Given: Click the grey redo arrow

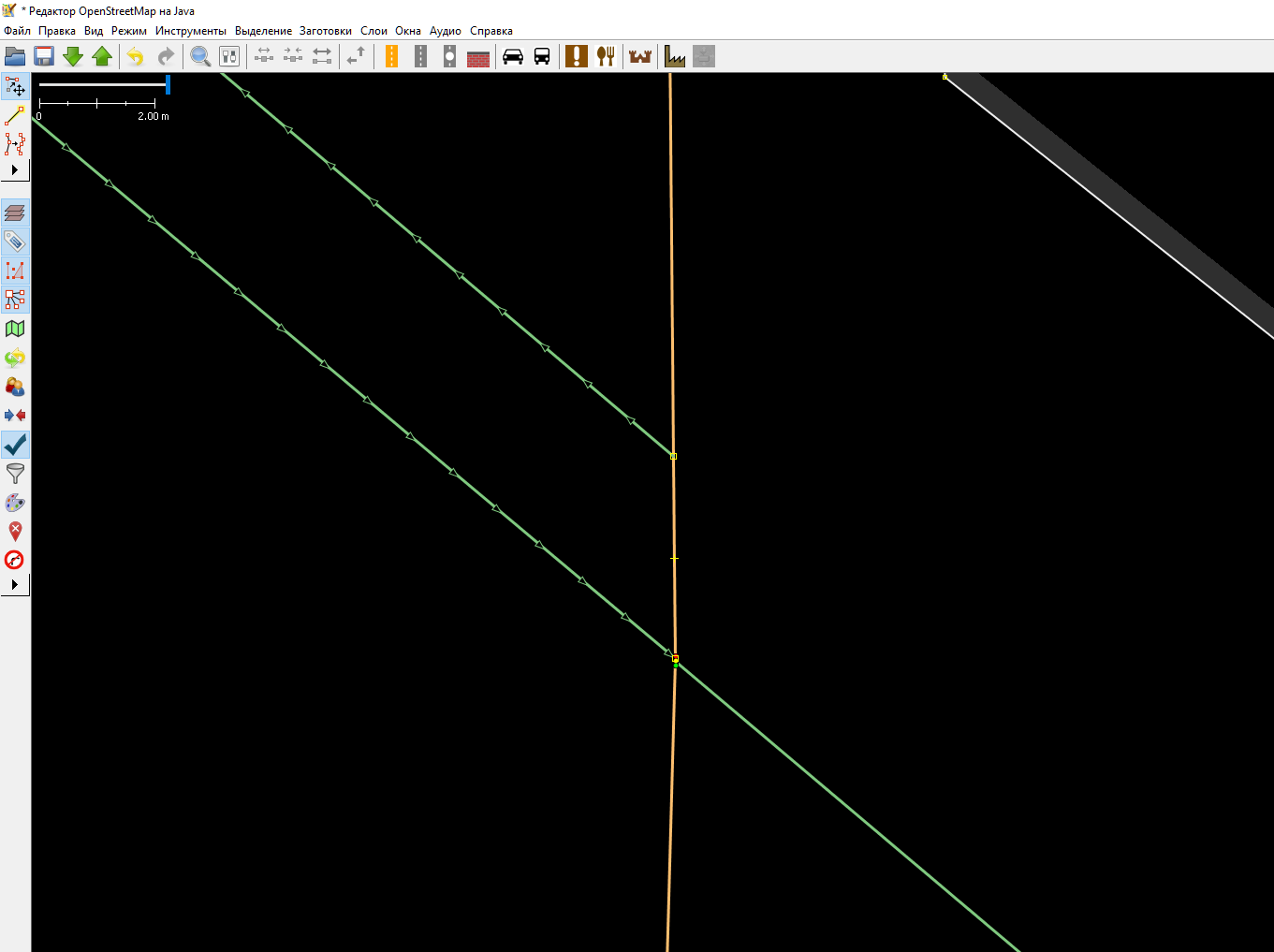Looking at the screenshot, I should coord(165,56).
